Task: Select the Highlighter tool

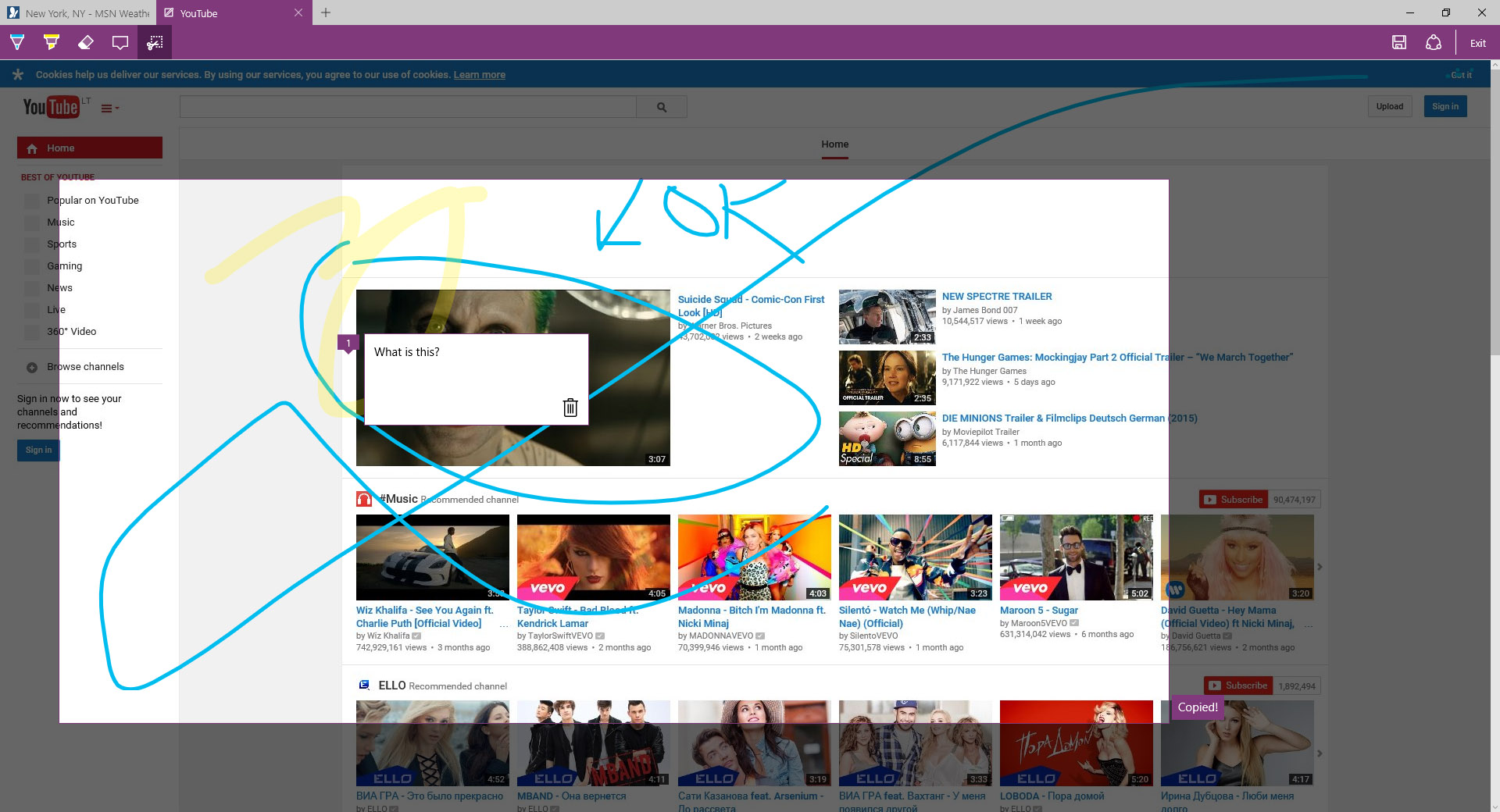Action: pyautogui.click(x=52, y=43)
